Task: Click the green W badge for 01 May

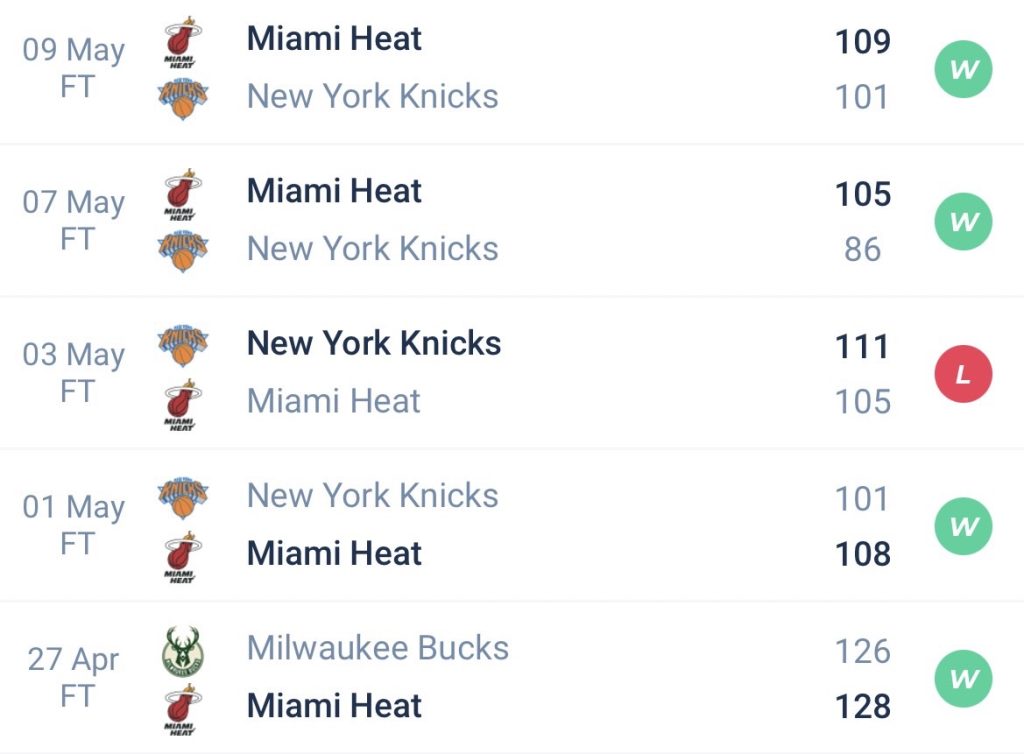Action: point(963,527)
